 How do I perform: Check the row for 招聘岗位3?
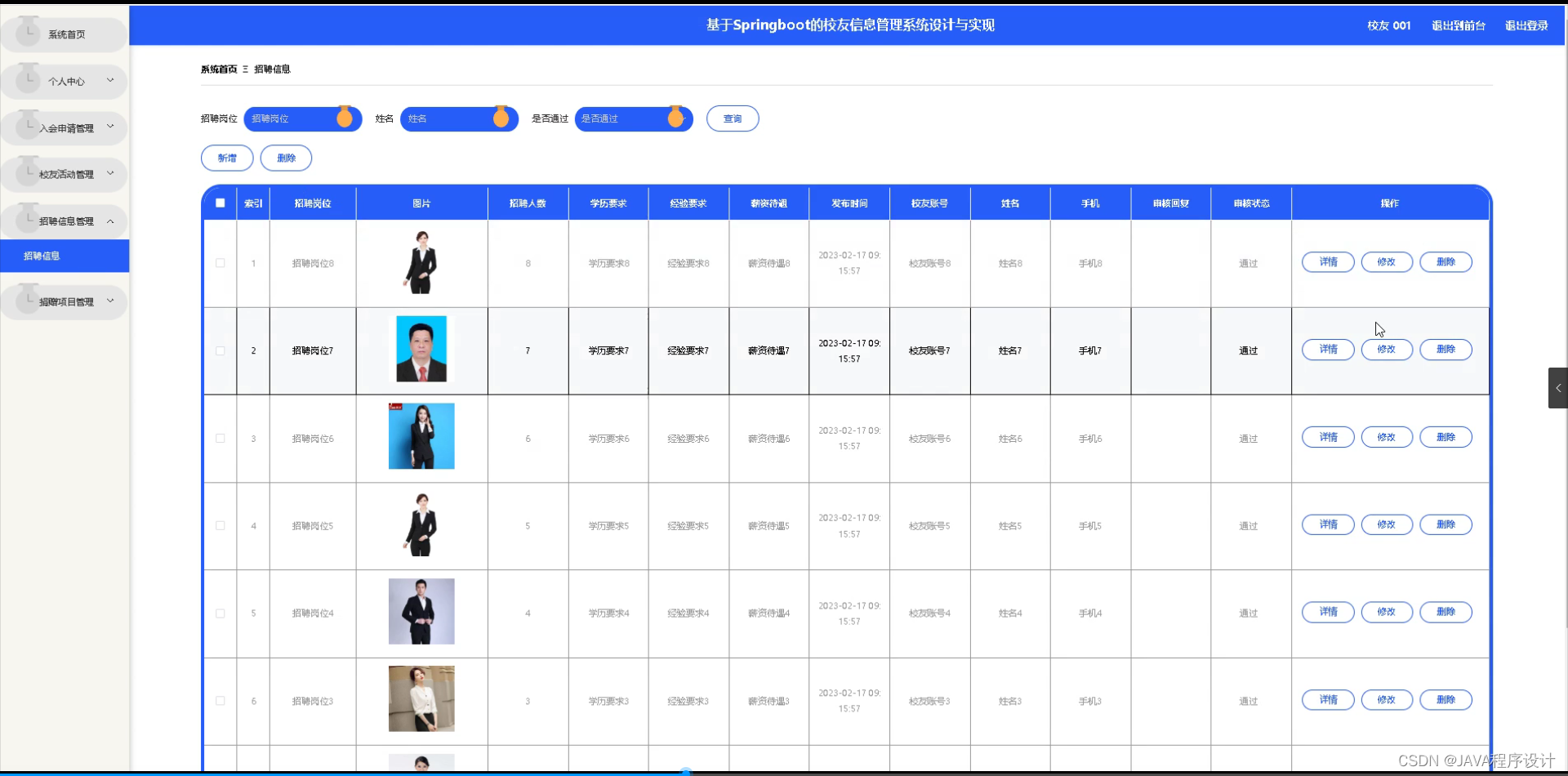click(x=220, y=701)
